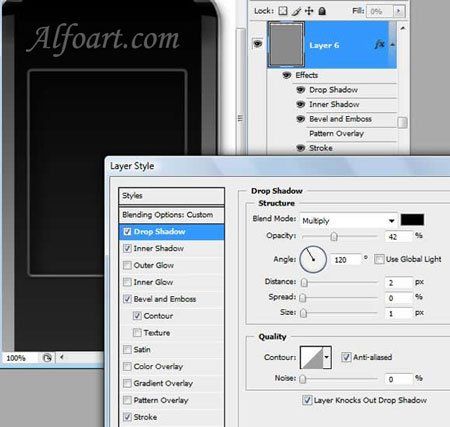Viewport: 450px width, 427px height.
Task: Click the Size value field
Action: [399, 314]
